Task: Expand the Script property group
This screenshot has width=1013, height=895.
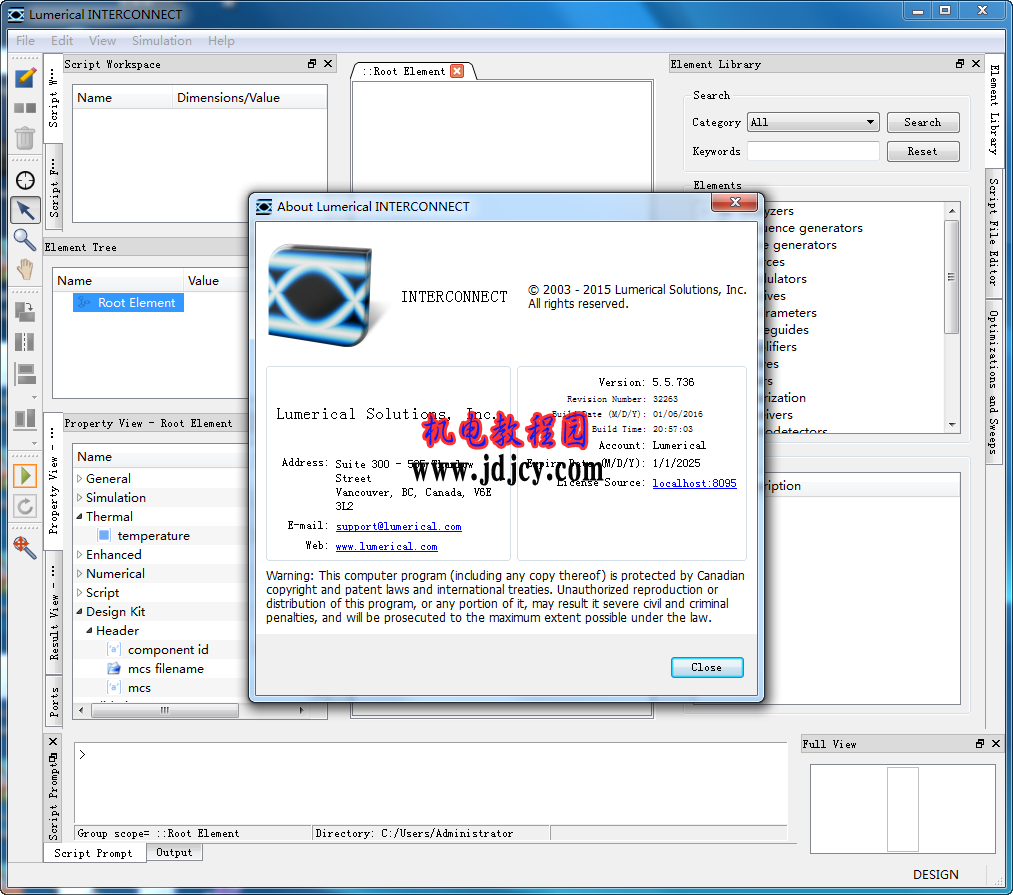Action: pyautogui.click(x=79, y=593)
